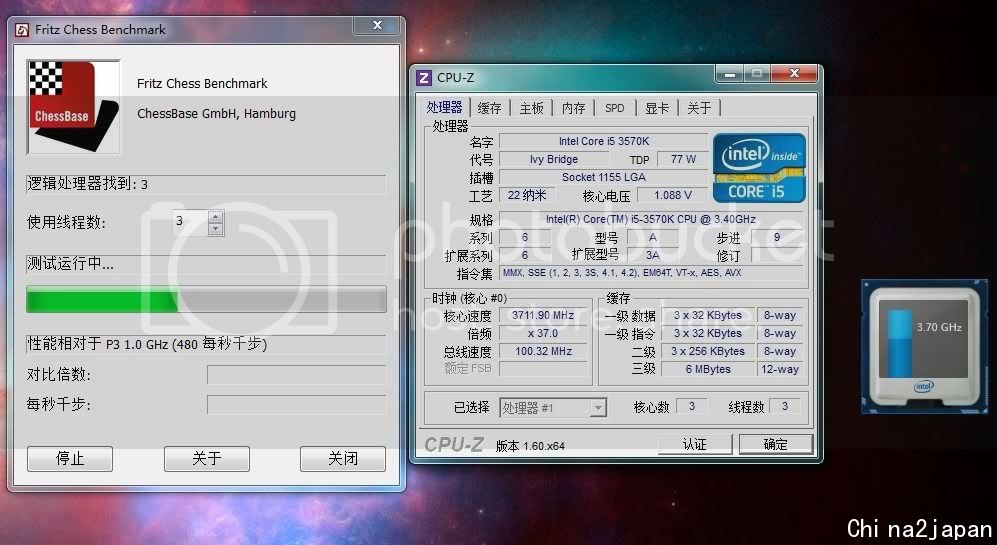Stop the benchmark with the 停止 button
The image size is (997, 545).
click(x=70, y=459)
